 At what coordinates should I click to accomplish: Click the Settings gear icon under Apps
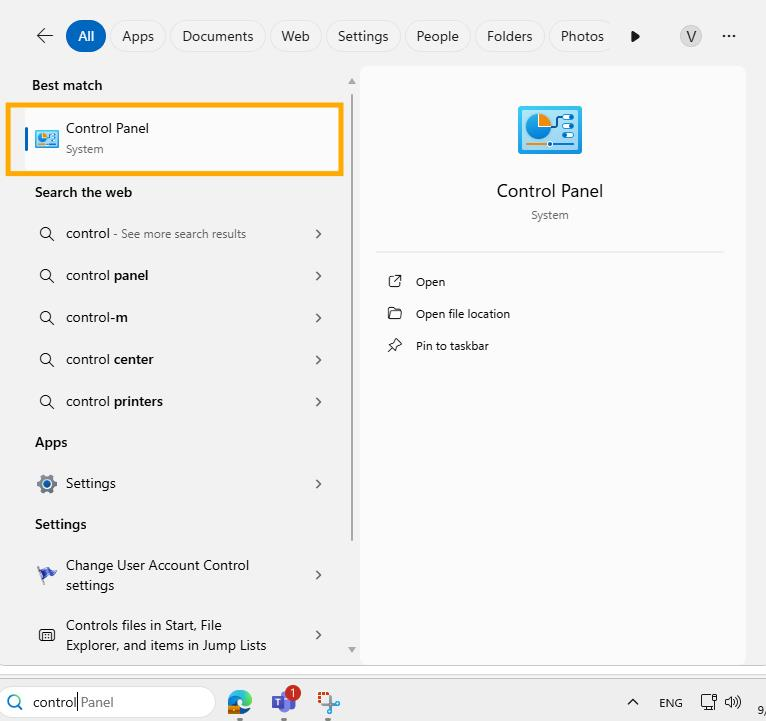(47, 484)
